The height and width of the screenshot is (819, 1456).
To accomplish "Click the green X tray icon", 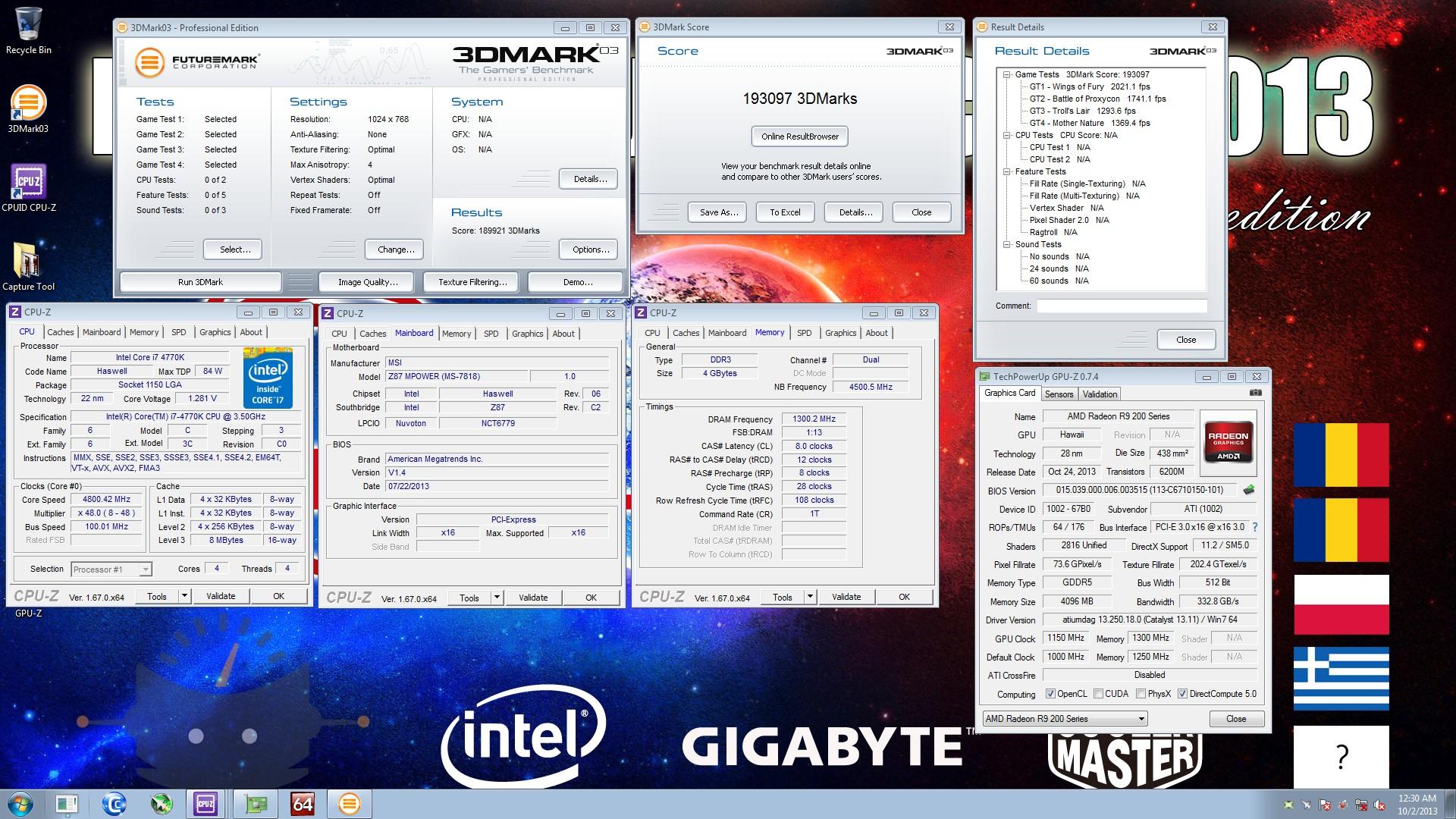I will pos(1288,805).
